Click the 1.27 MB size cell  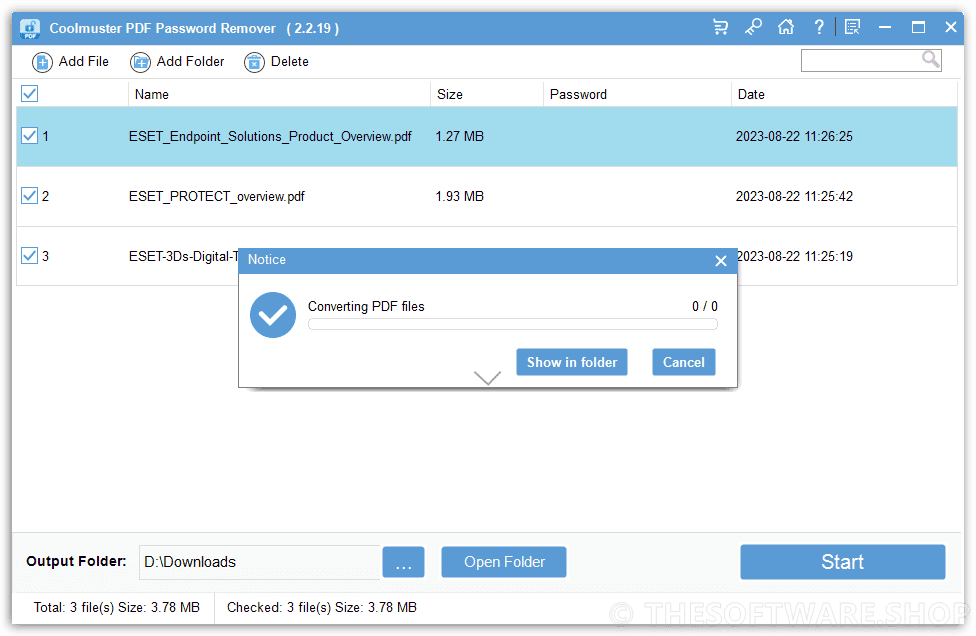coord(459,136)
